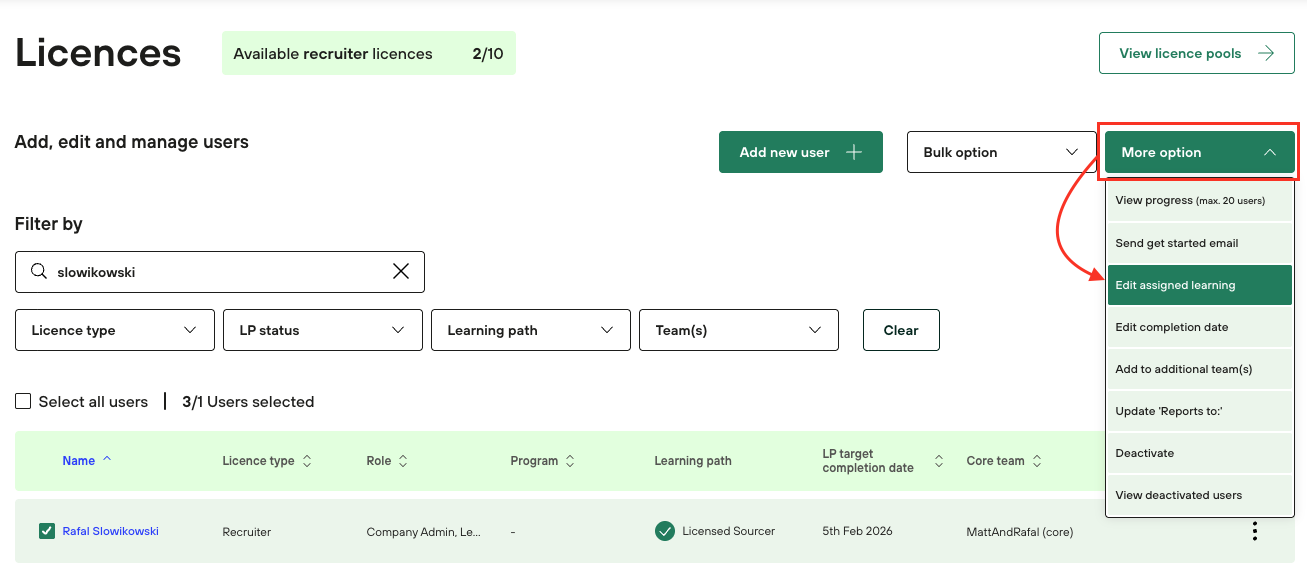Expand the LP status filter
This screenshot has width=1307, height=576.
[x=322, y=330]
